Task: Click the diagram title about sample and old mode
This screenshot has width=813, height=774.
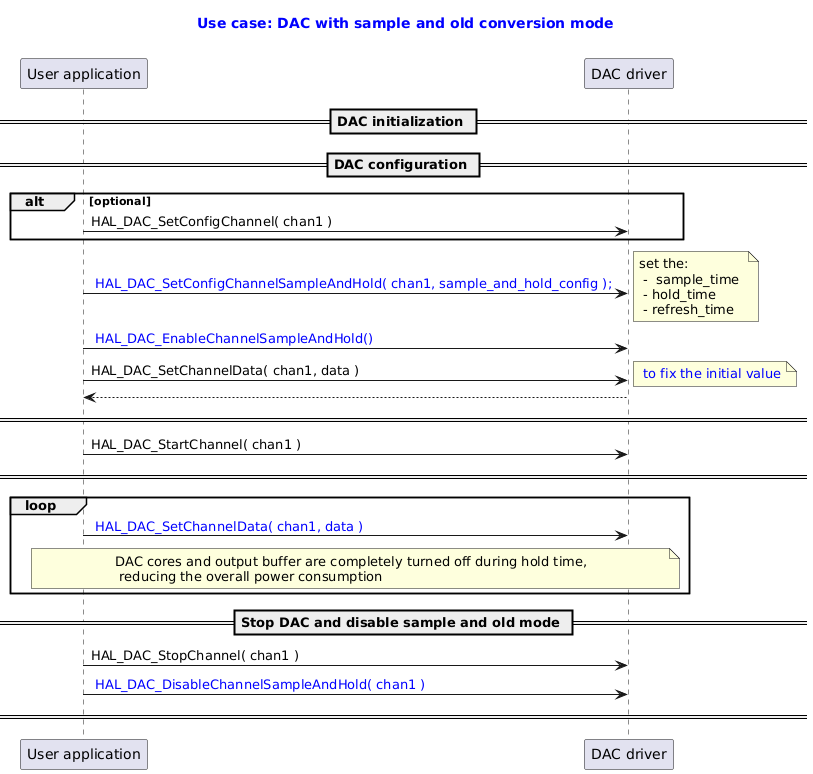Action: 405,22
